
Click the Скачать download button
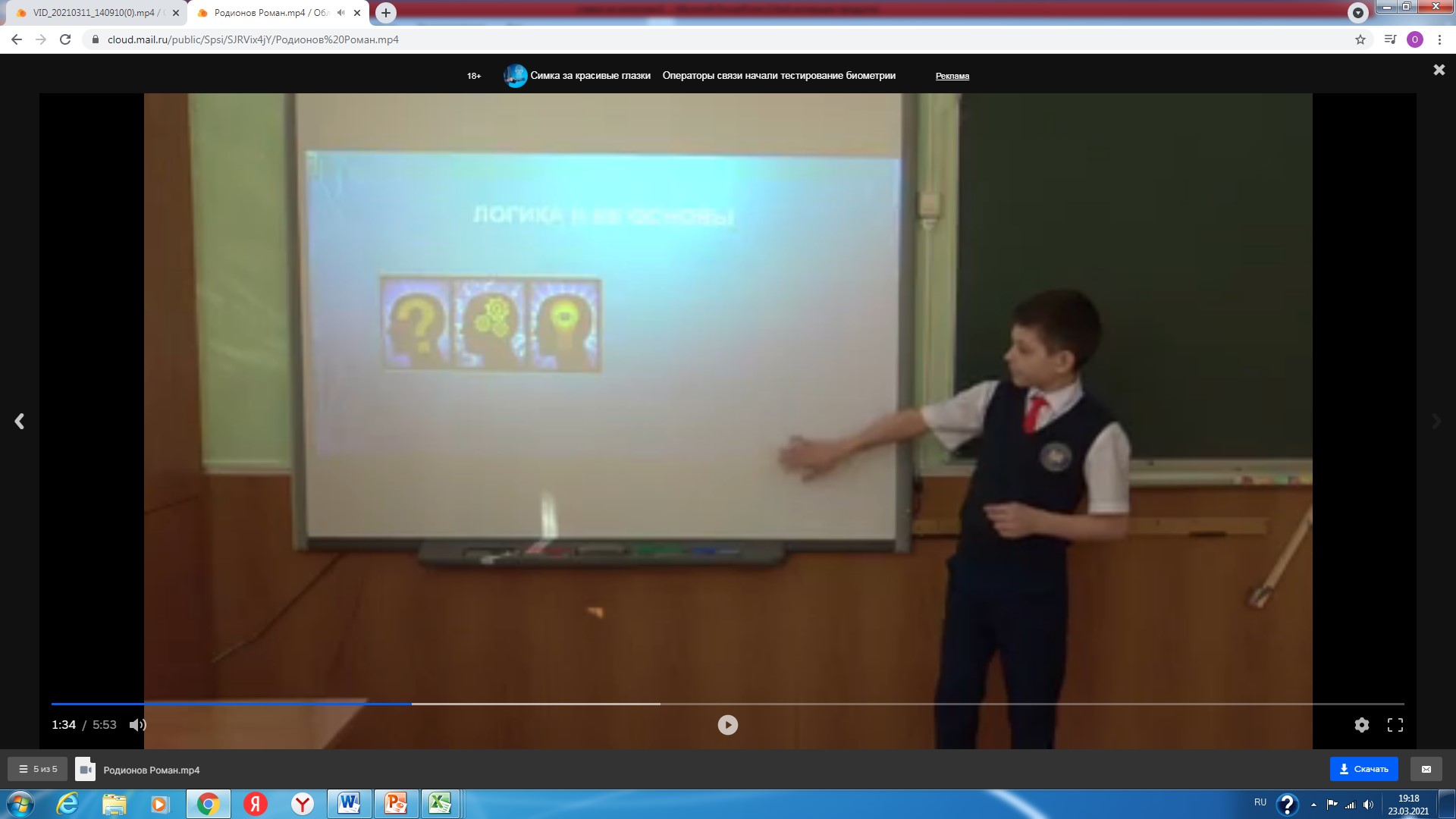1363,769
